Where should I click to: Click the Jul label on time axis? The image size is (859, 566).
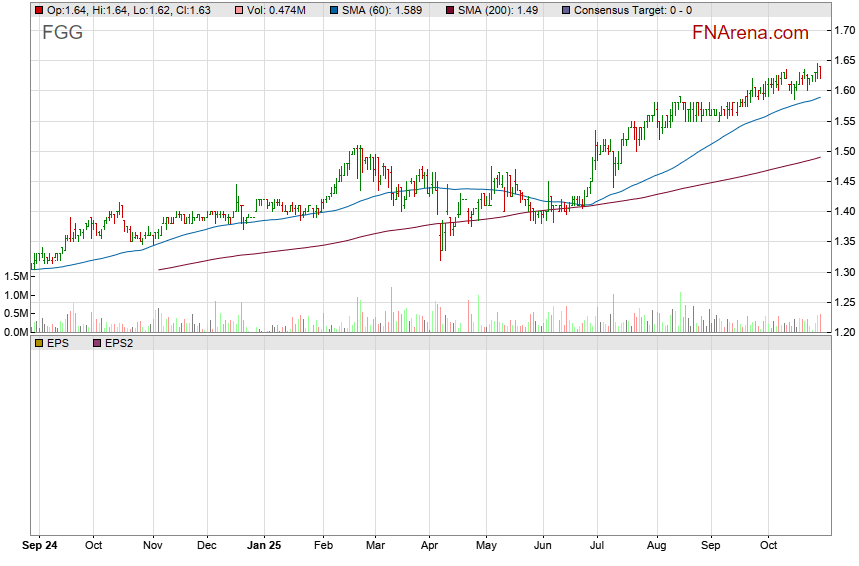click(x=599, y=546)
